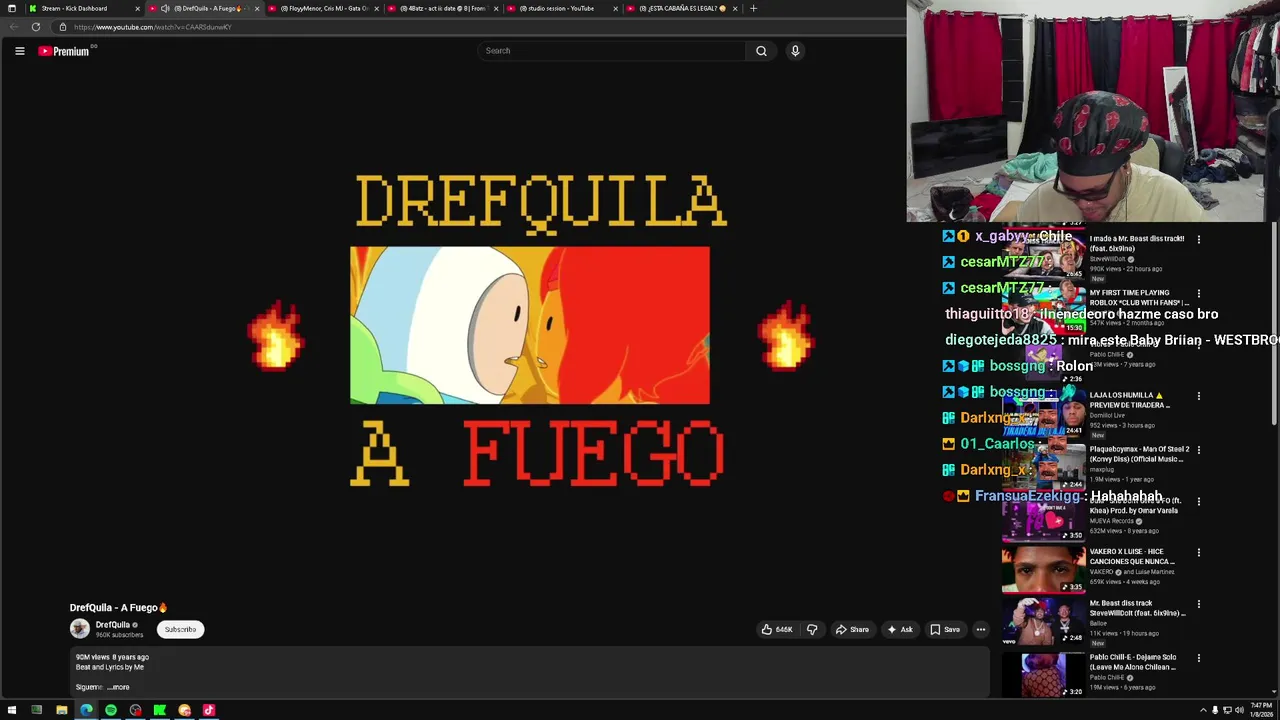1280x720 pixels.
Task: Open Pablo Chill-E - Dejame Solo title
Action: tap(1135, 662)
